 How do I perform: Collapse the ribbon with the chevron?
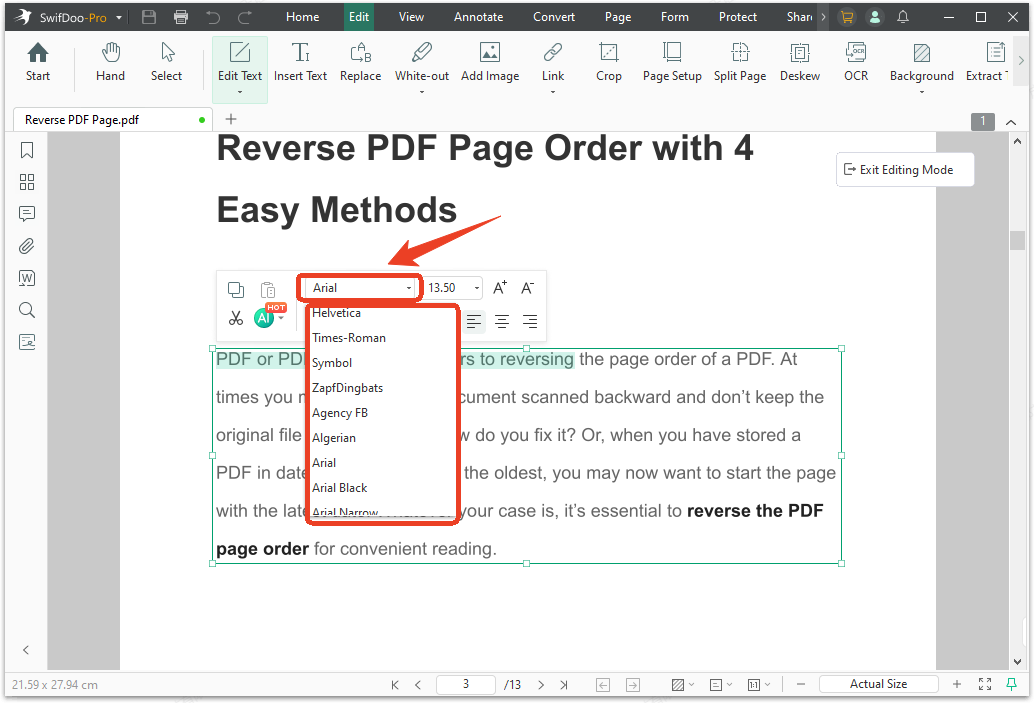(x=1010, y=122)
